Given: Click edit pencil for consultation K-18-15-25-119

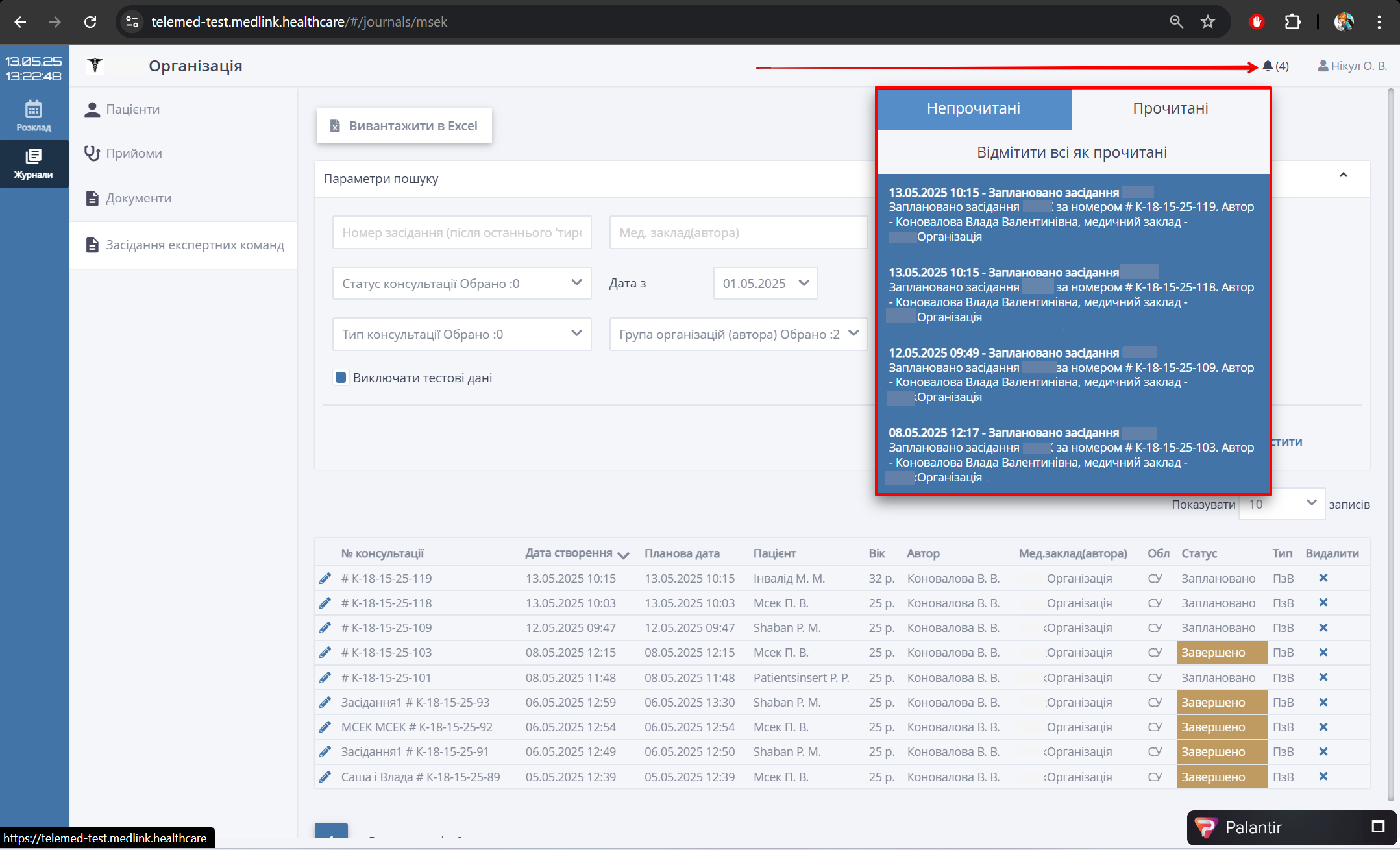Looking at the screenshot, I should (325, 578).
